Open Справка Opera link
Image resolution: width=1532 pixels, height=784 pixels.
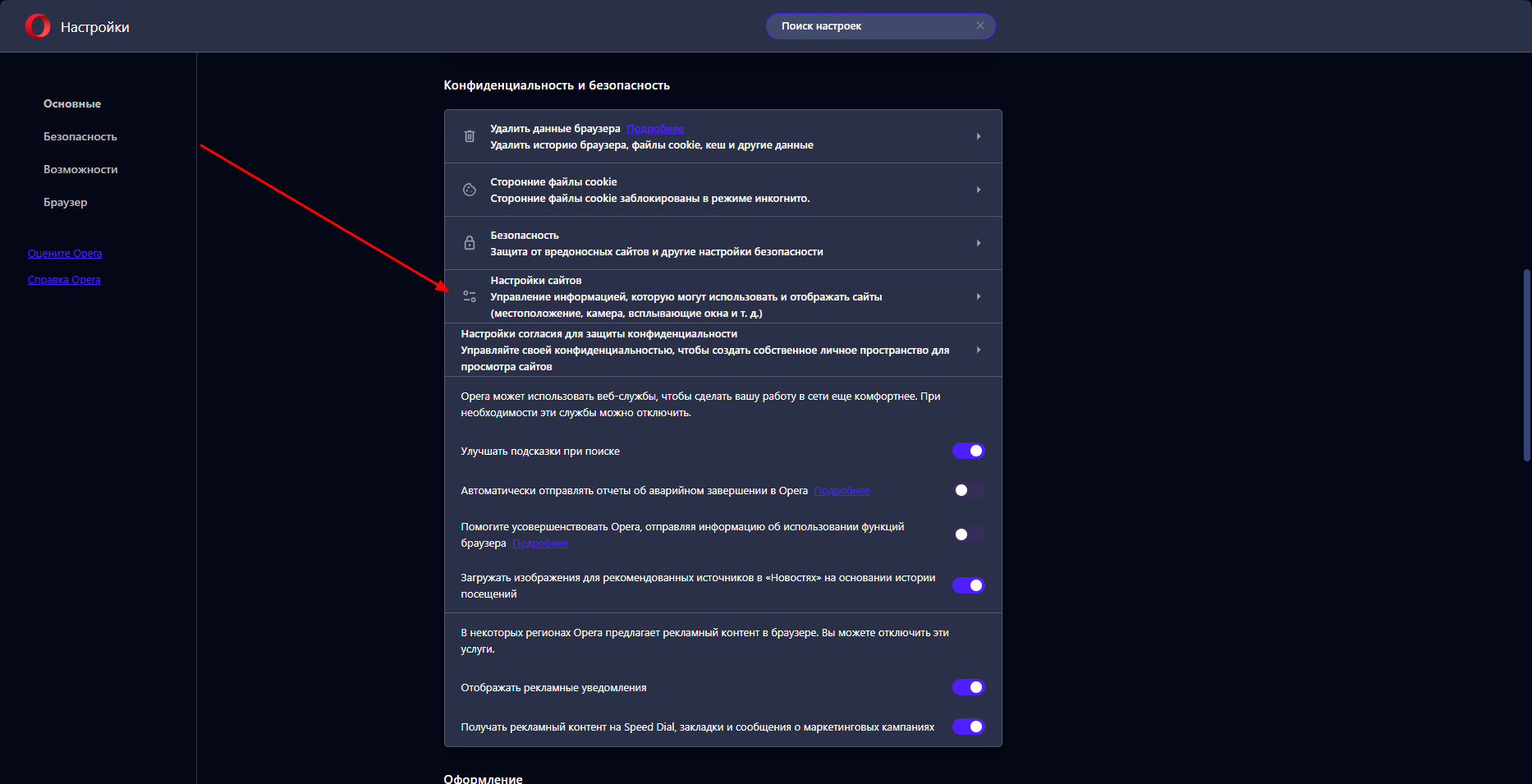[64, 280]
